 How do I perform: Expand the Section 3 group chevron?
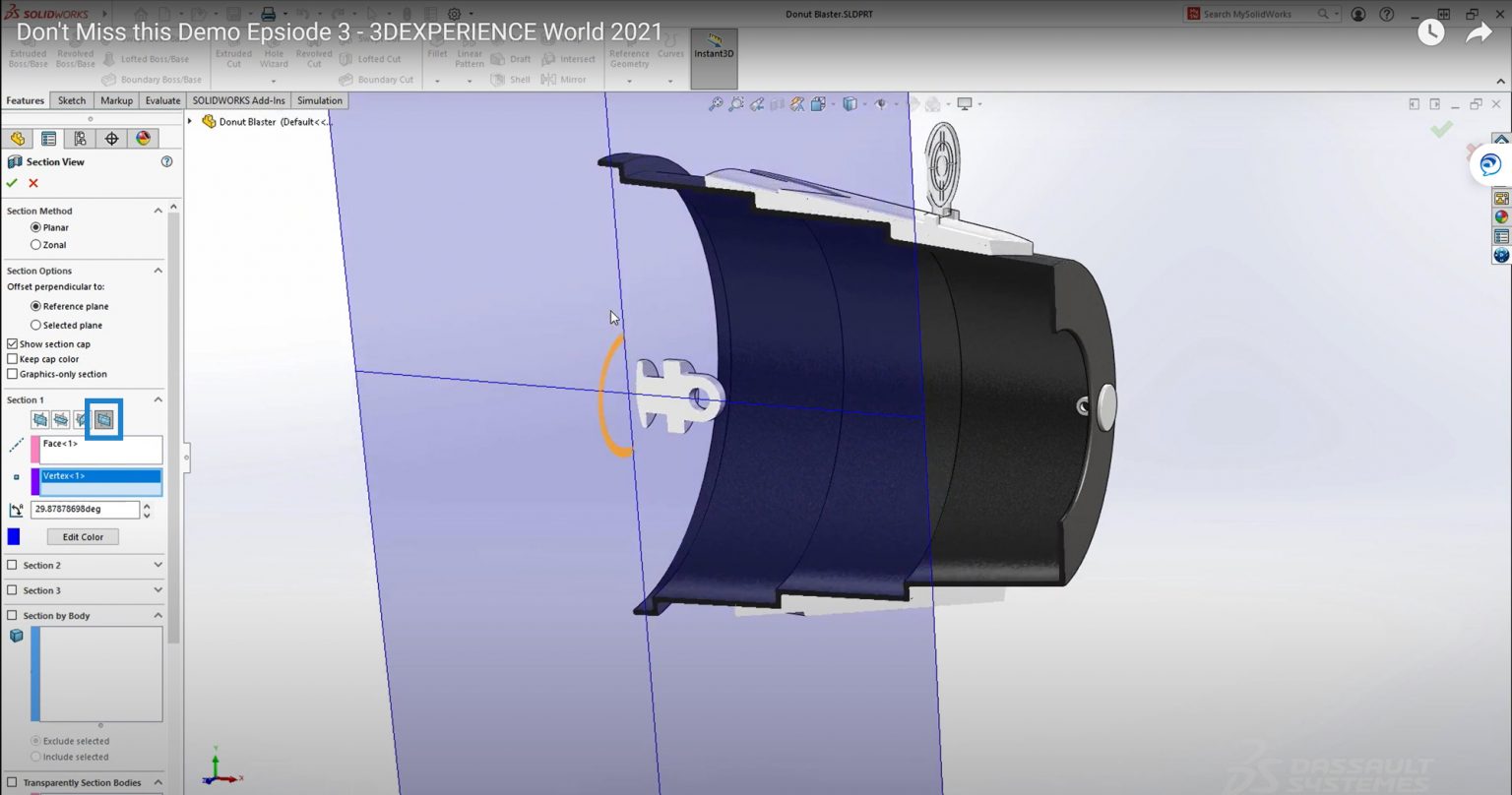[x=157, y=590]
